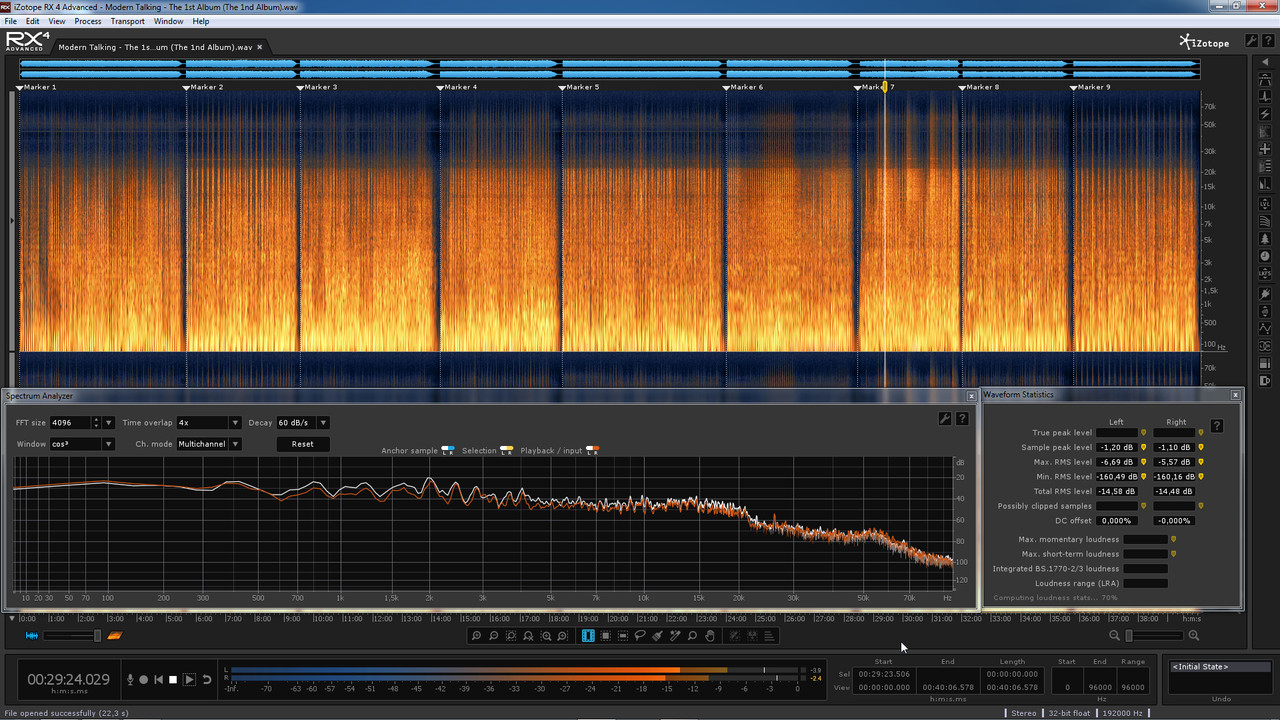Screen dimensions: 1280x720
Task: Close the Spectrum Analyzer panel
Action: pos(971,396)
